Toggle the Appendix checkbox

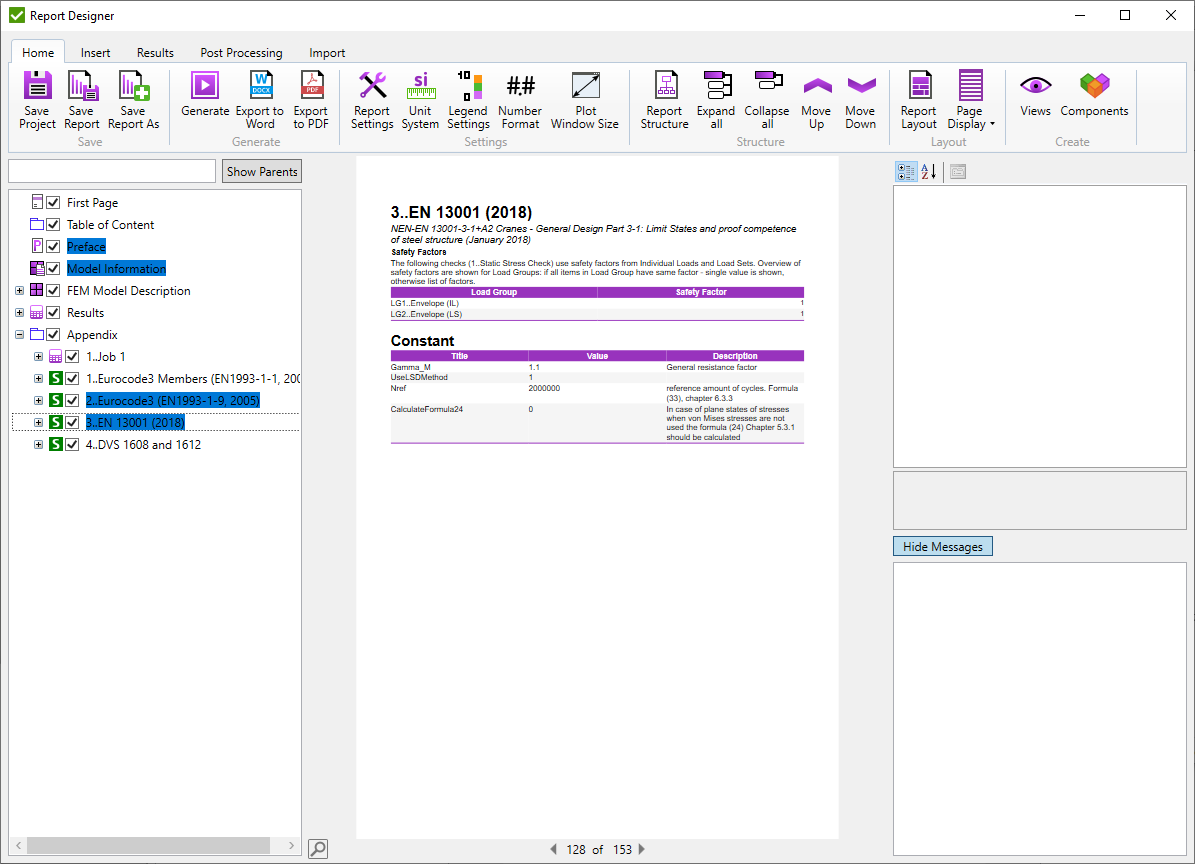tap(53, 334)
